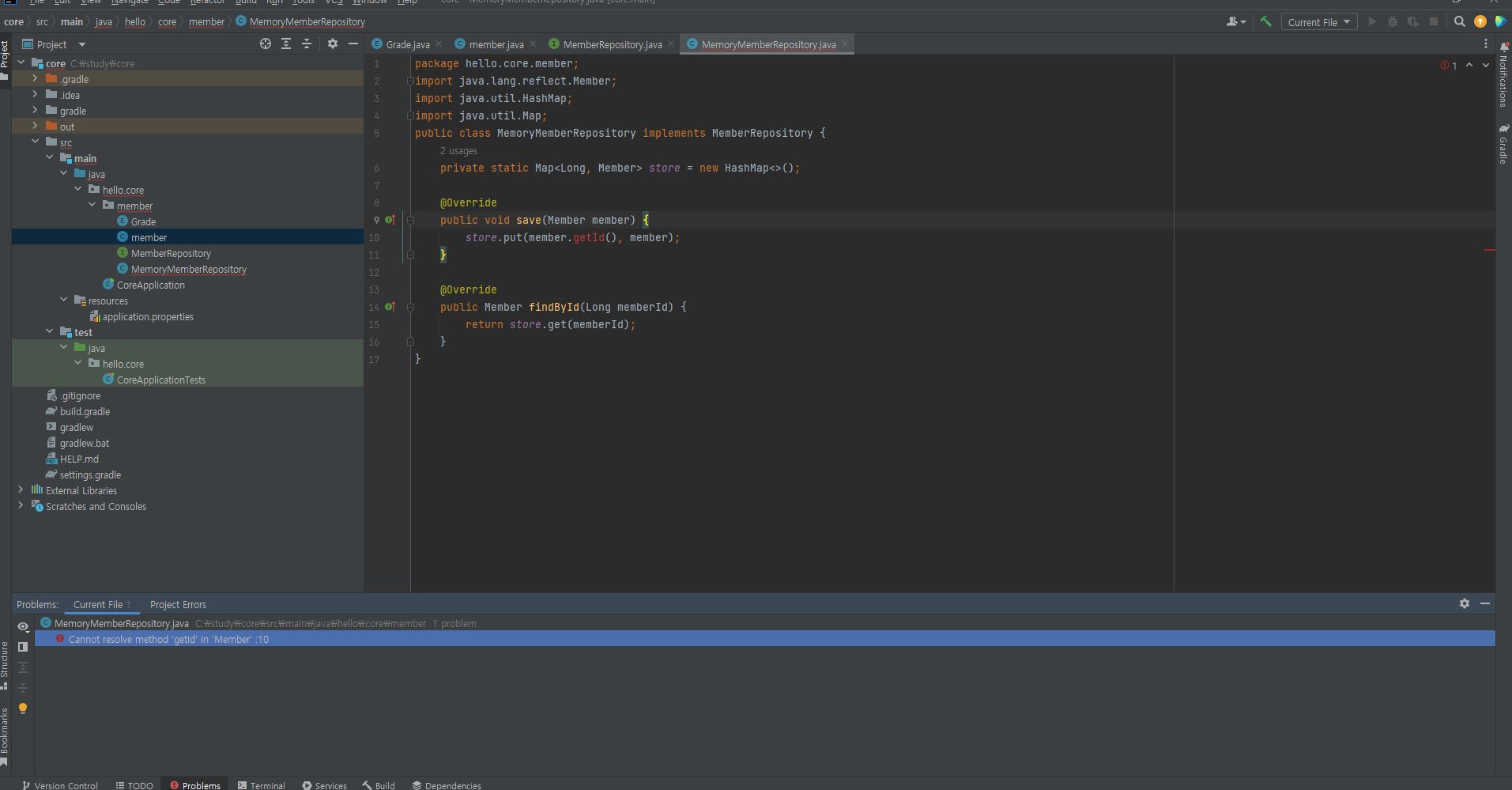1512x790 pixels.
Task: Open the eye view options in Problems
Action: point(23,626)
